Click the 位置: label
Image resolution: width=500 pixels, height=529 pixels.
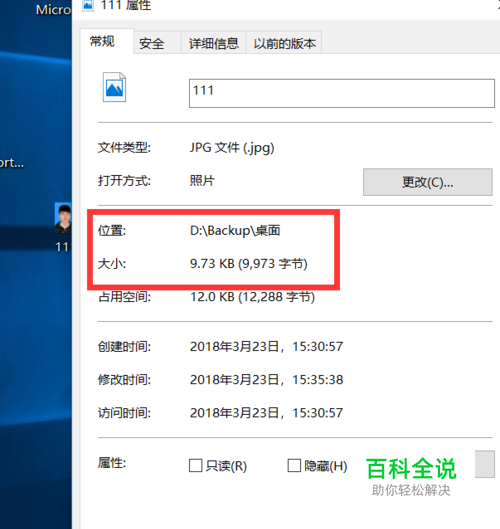tap(112, 231)
